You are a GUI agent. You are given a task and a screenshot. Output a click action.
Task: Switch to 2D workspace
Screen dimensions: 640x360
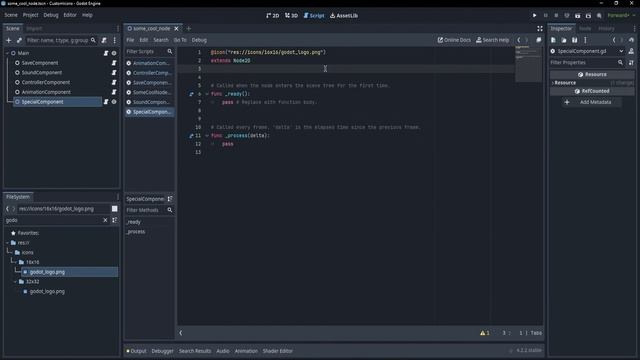[x=273, y=16]
